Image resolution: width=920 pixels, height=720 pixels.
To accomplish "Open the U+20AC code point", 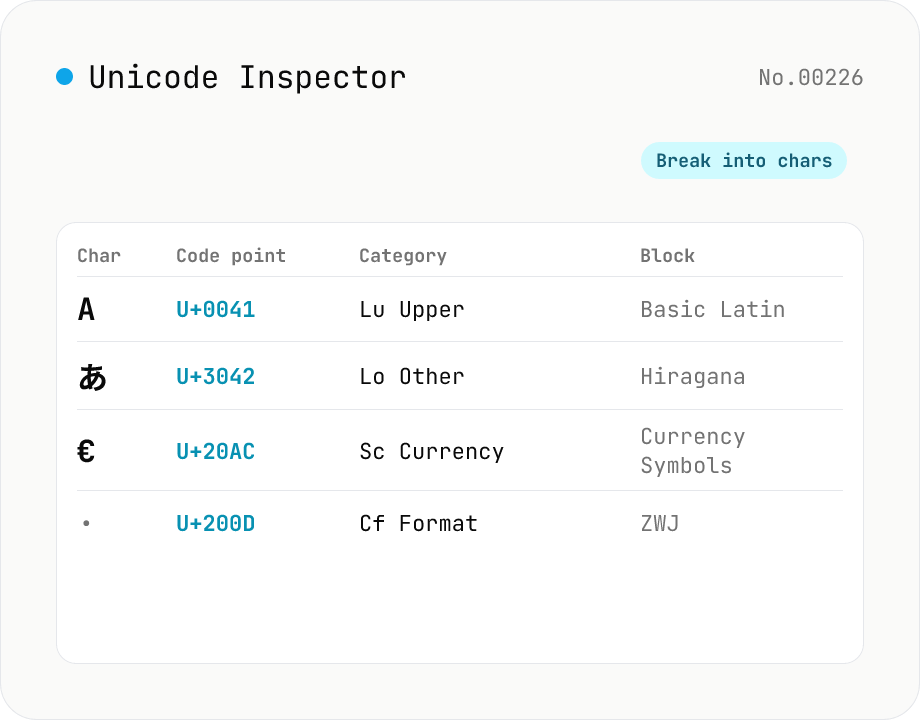I will (215, 451).
